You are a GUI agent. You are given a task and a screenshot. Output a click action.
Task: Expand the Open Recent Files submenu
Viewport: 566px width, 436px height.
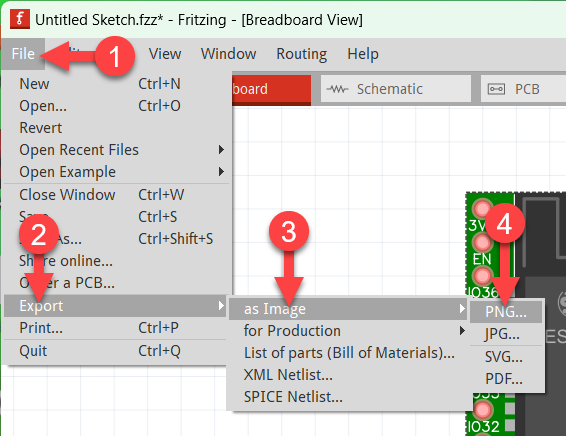pos(116,150)
